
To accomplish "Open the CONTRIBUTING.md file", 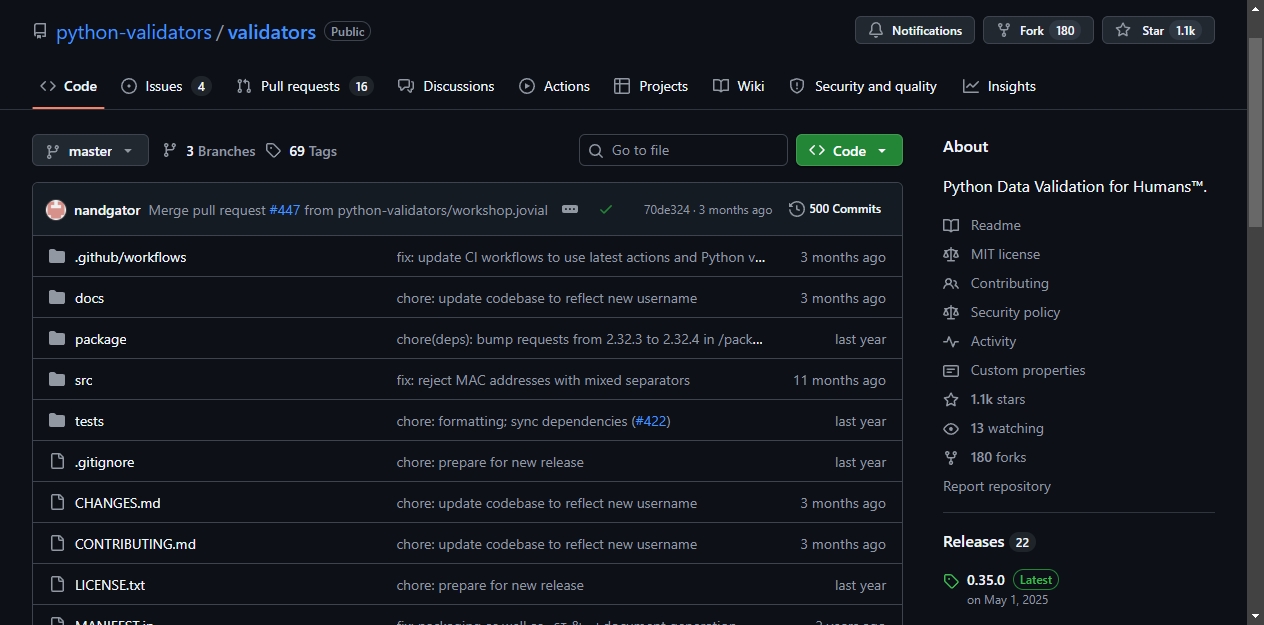I will [135, 544].
